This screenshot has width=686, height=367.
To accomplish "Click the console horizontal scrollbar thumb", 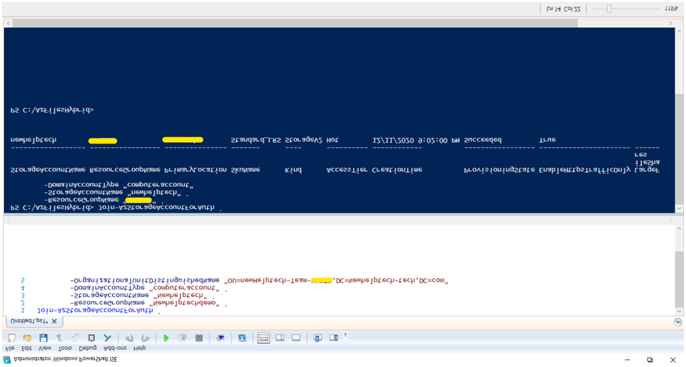I will point(295,23).
